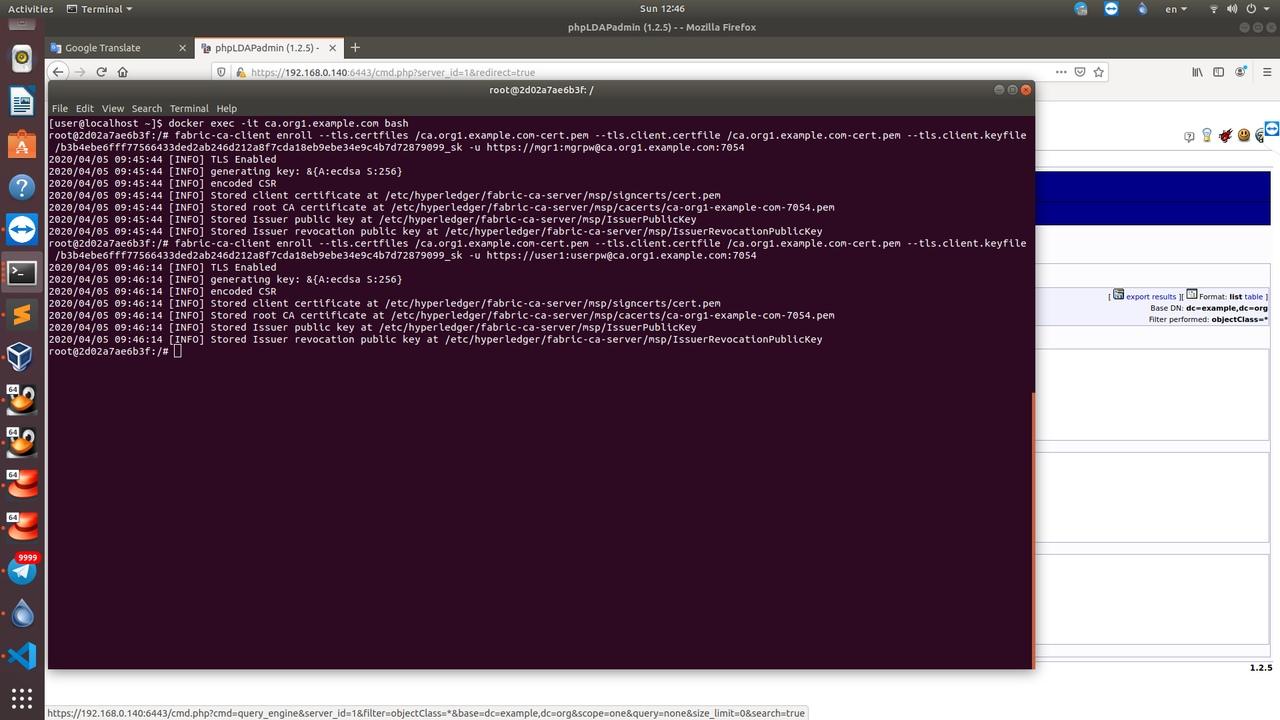Go back in the Firefox toolbar
The image size is (1280, 720).
coord(58,72)
